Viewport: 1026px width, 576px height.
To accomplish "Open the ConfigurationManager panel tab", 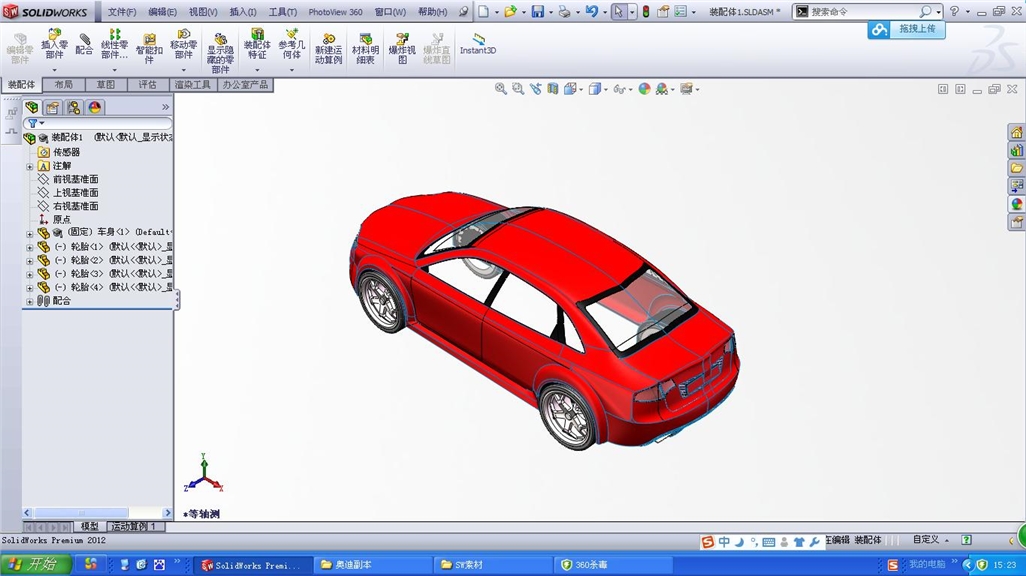I will (x=74, y=107).
